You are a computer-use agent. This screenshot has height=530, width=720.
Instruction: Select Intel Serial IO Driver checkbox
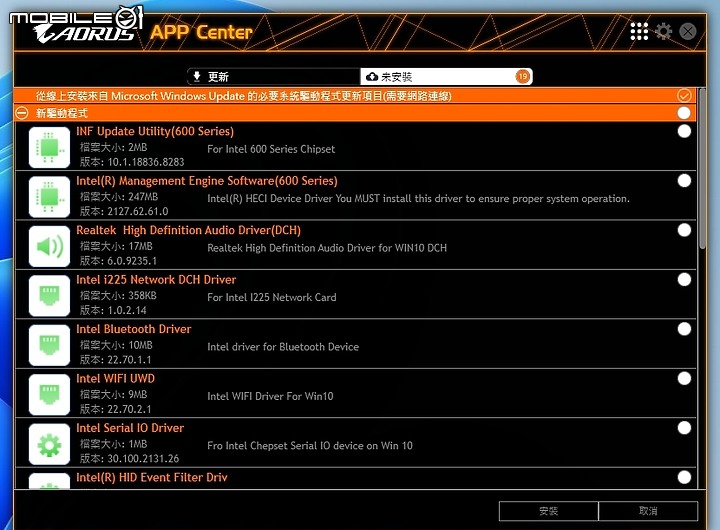point(684,428)
